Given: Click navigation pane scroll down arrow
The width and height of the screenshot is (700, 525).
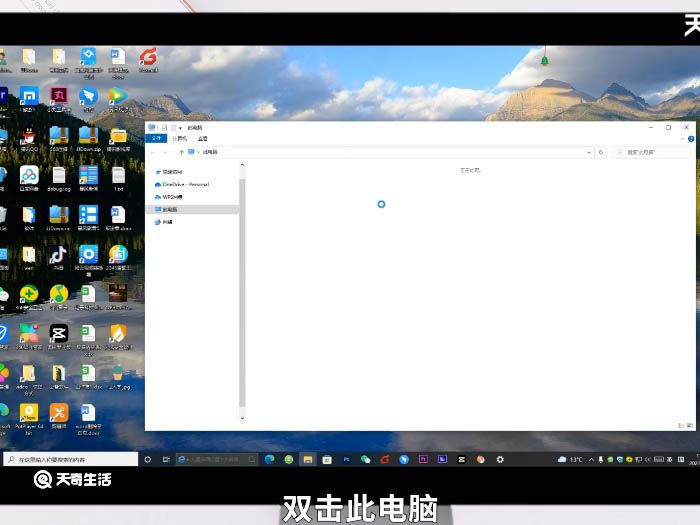Looking at the screenshot, I should pyautogui.click(x=242, y=418).
